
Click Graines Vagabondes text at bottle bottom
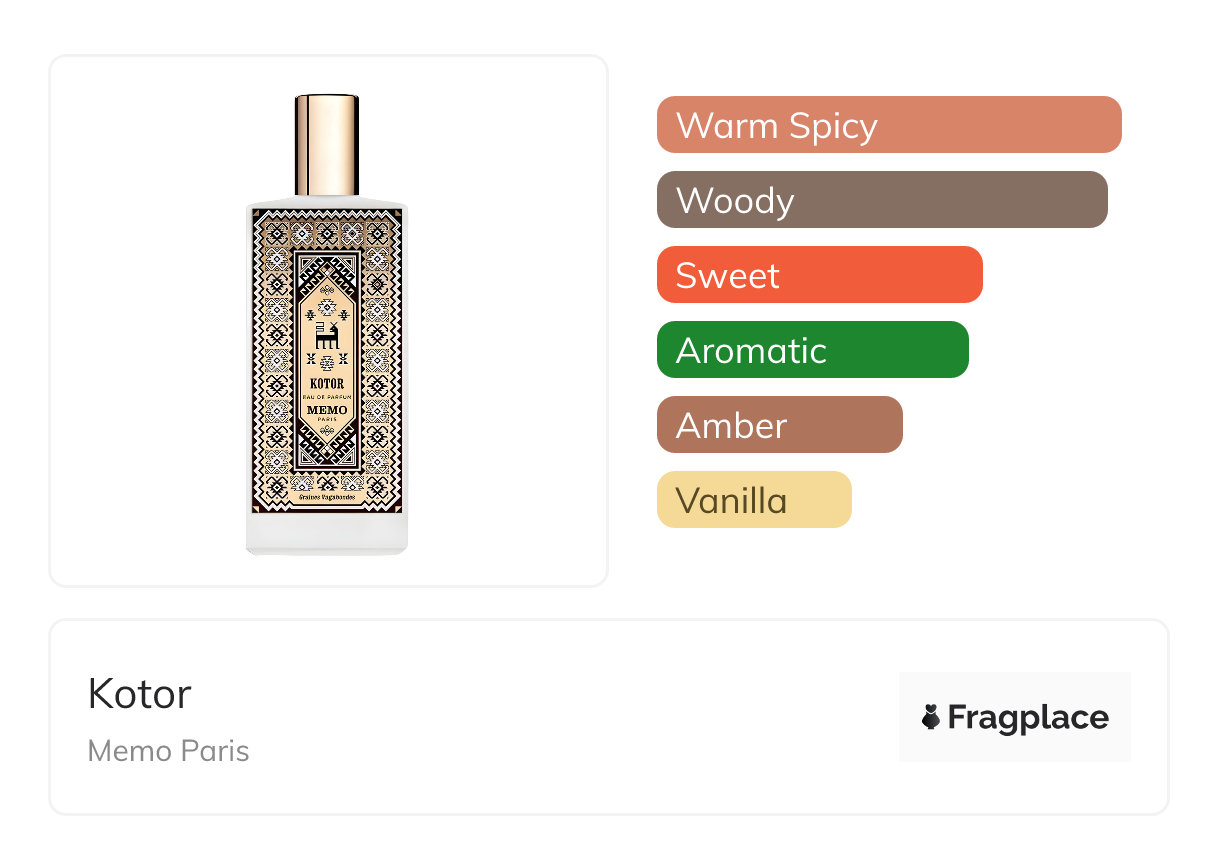coord(327,496)
